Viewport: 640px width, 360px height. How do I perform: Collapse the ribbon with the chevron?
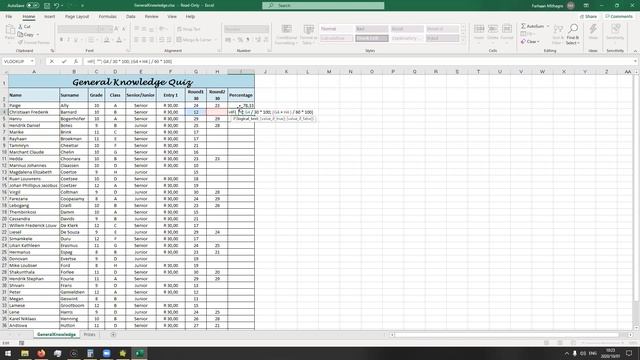[635, 51]
